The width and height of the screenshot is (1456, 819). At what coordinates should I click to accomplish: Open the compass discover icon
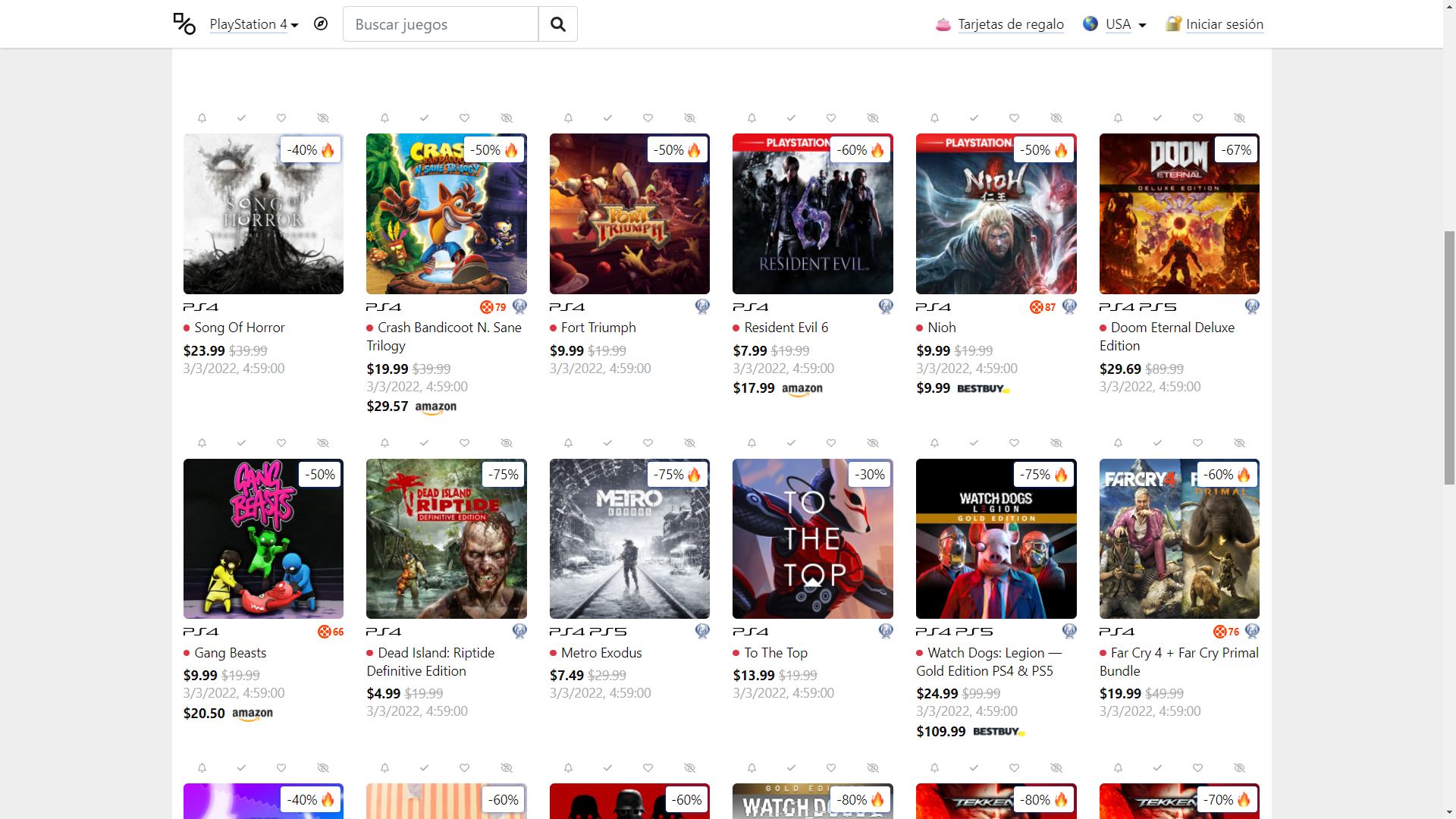(321, 24)
